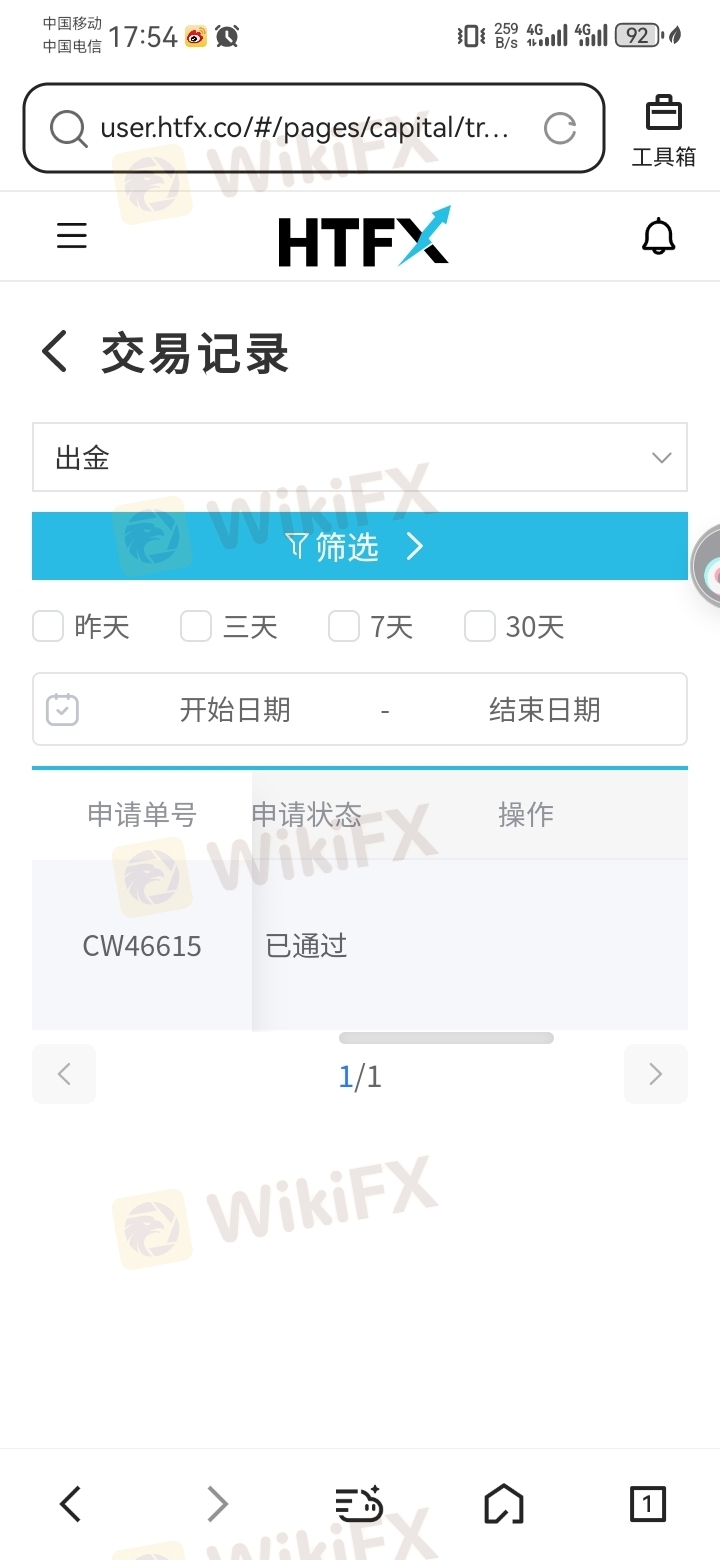Open the hamburger navigation menu
The image size is (720, 1560).
[x=72, y=236]
